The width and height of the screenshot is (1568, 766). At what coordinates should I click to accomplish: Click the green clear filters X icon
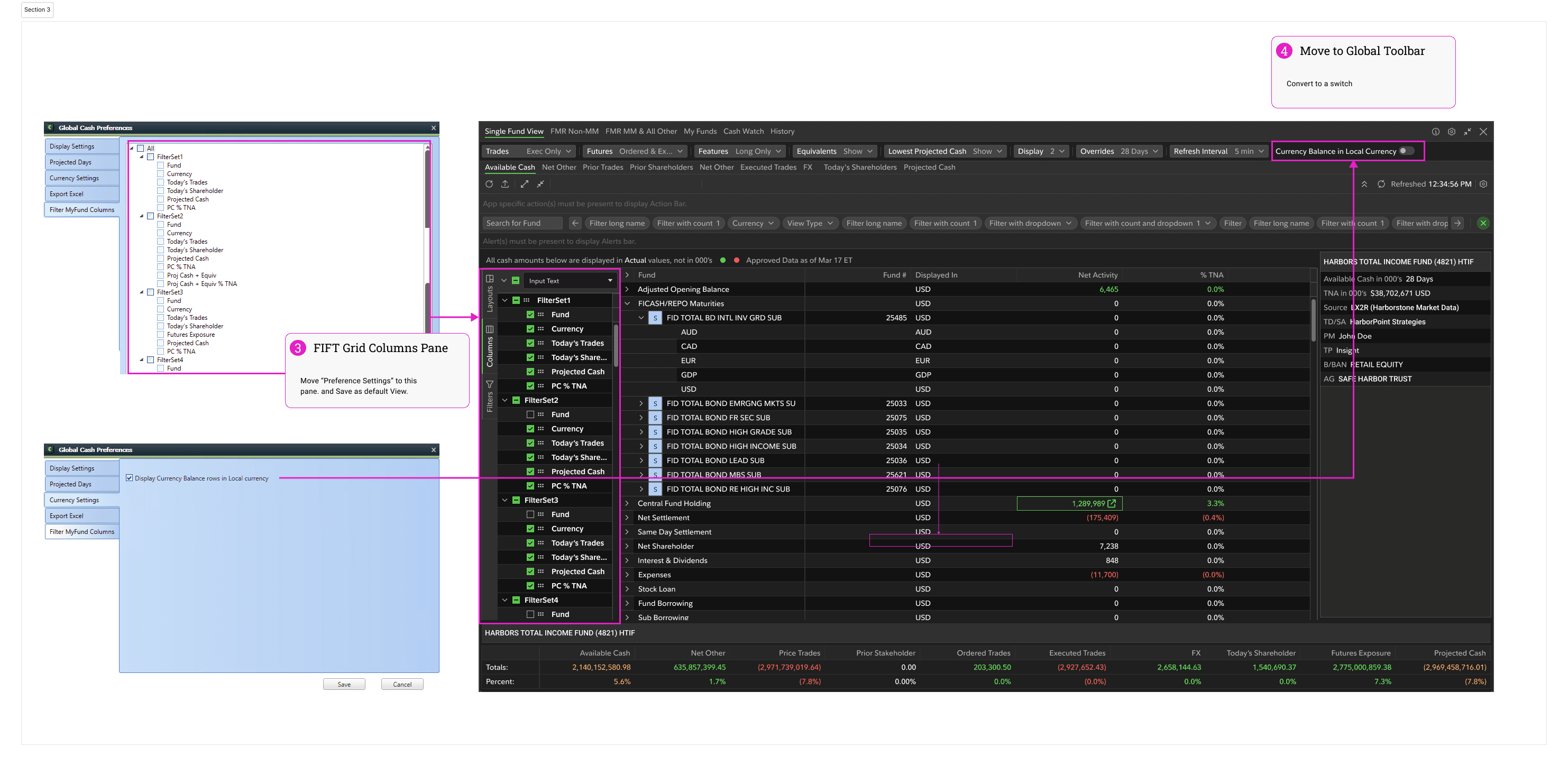pos(1483,223)
